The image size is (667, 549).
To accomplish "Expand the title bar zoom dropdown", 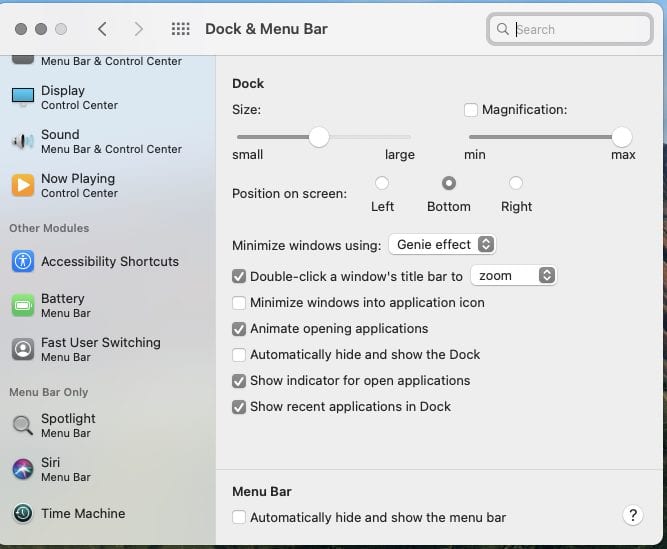I will 513,276.
